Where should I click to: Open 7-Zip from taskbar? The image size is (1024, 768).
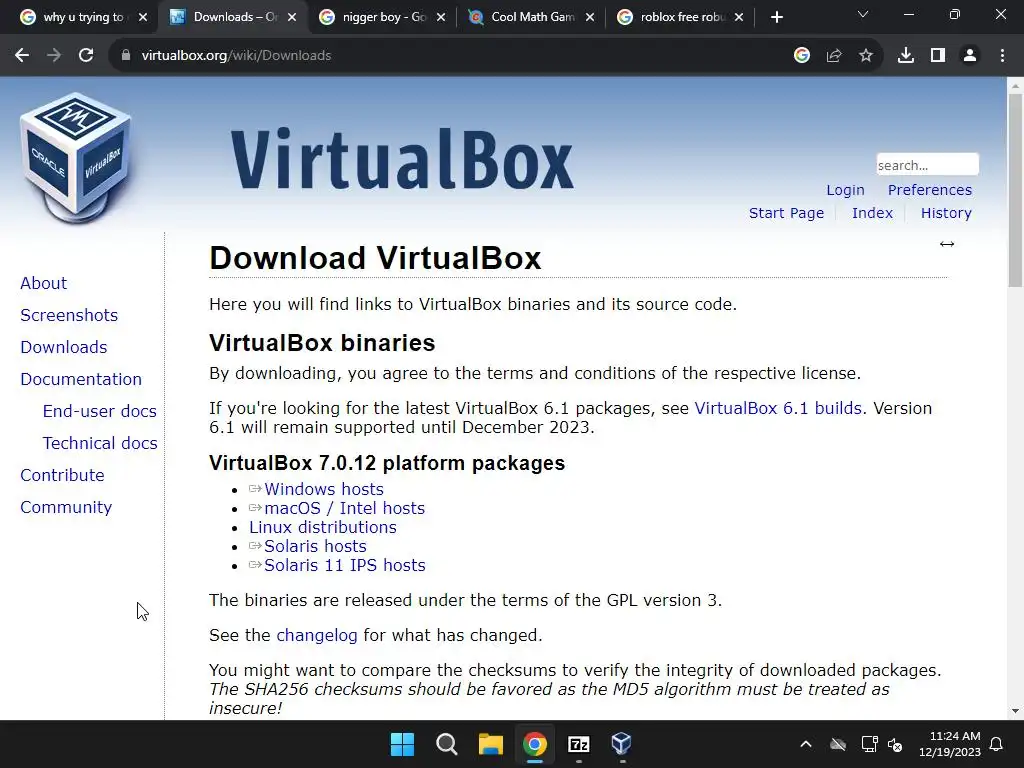click(579, 744)
